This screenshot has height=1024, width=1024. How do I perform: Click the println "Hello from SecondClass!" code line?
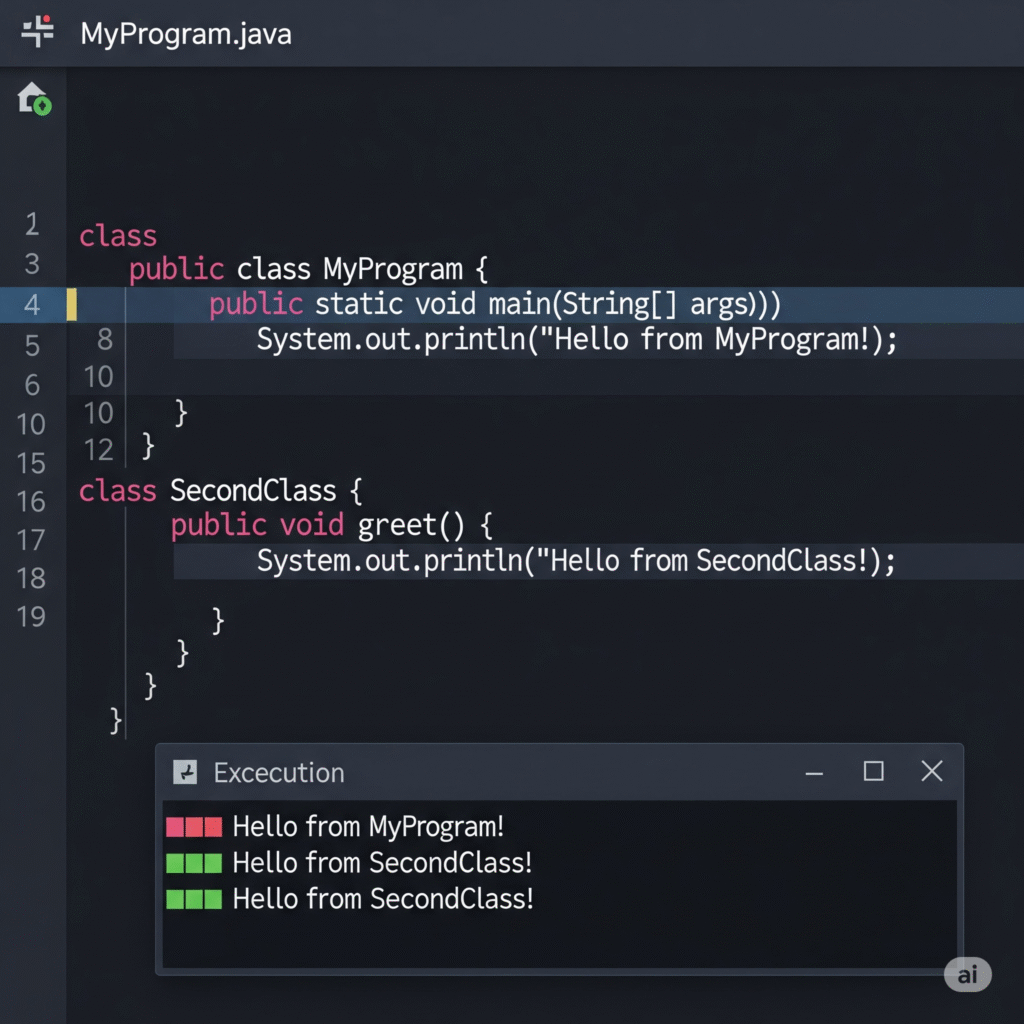(x=575, y=561)
